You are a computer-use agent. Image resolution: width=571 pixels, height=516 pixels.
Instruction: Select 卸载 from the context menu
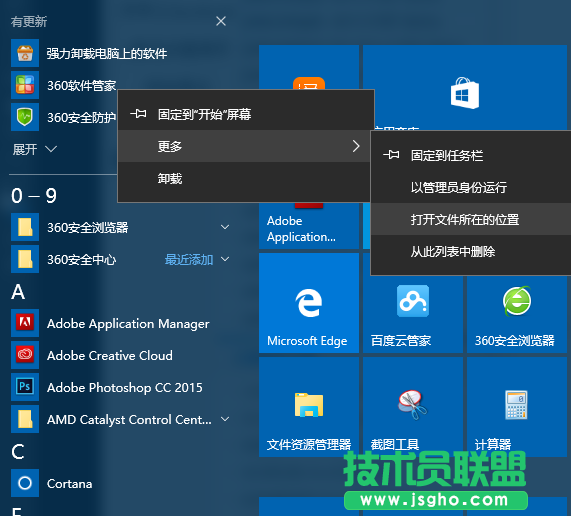(244, 178)
